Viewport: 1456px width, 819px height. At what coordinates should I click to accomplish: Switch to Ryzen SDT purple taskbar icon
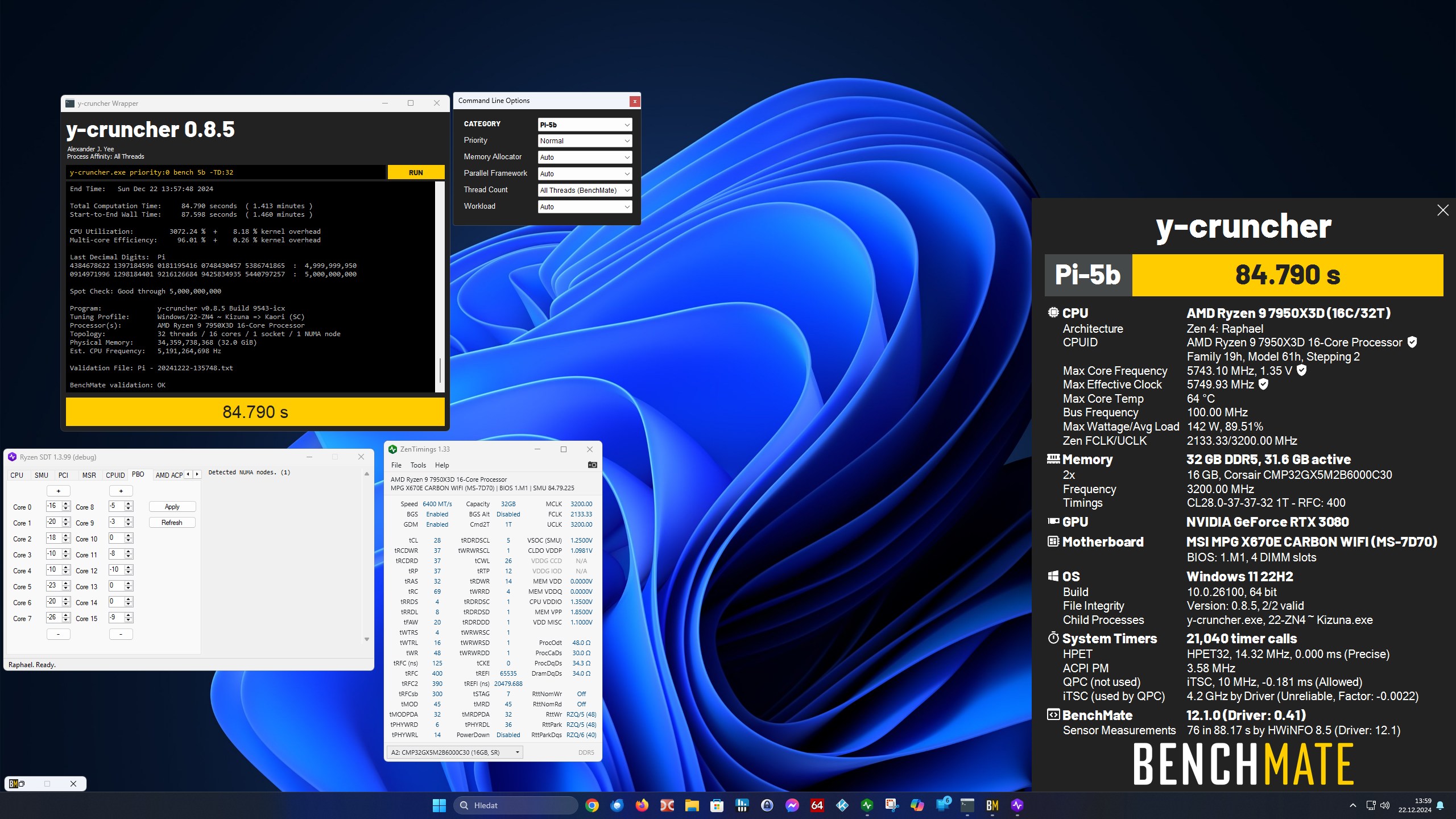[x=1017, y=805]
